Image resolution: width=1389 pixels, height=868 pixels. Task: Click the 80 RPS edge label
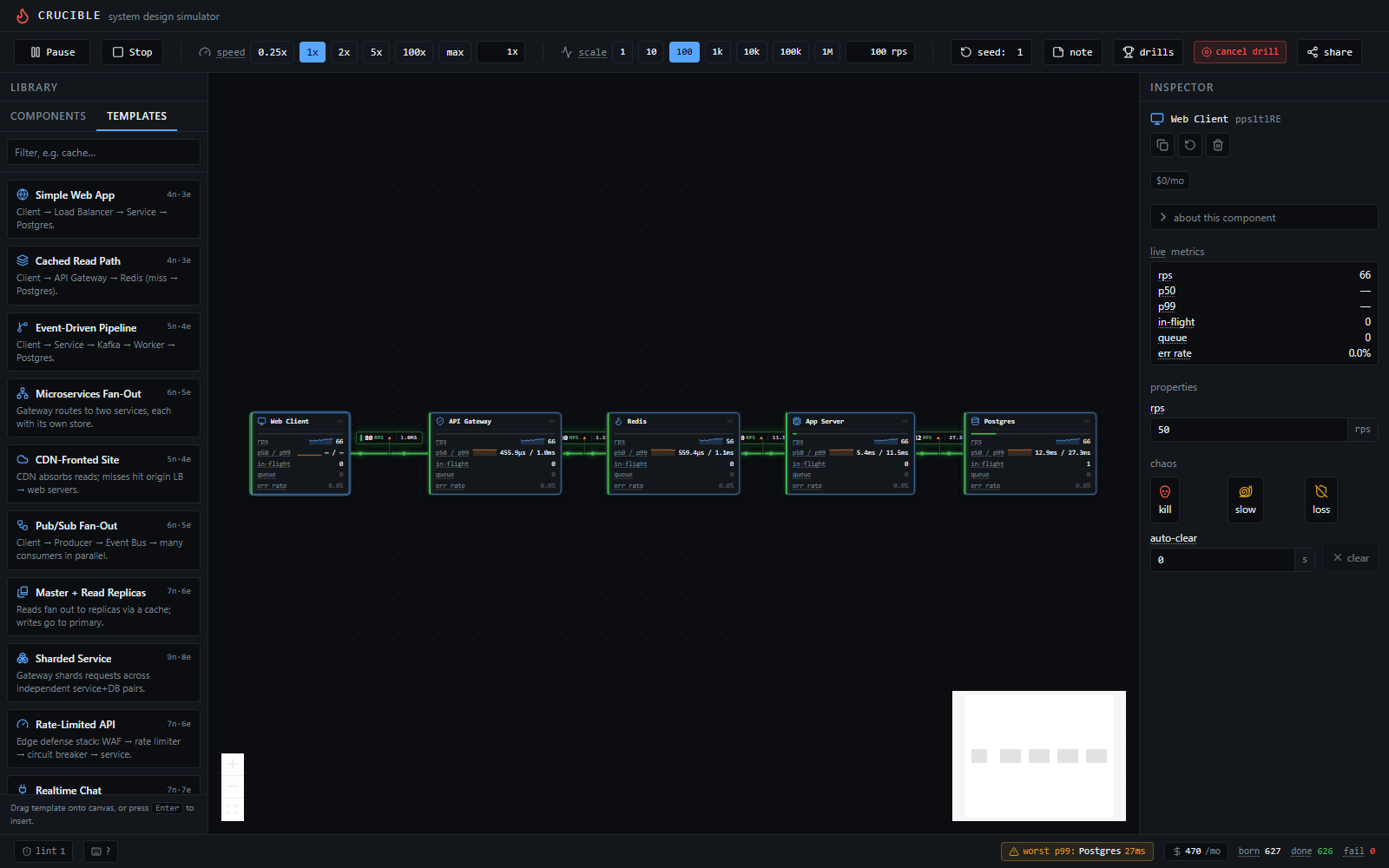390,437
